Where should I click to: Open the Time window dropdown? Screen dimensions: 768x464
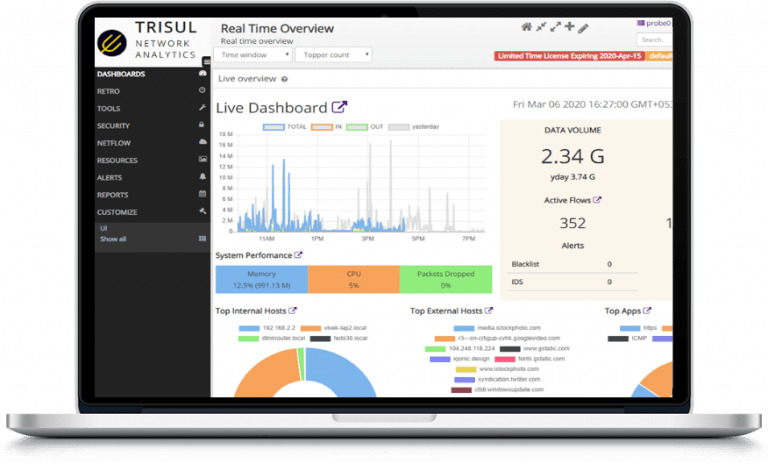click(x=252, y=55)
